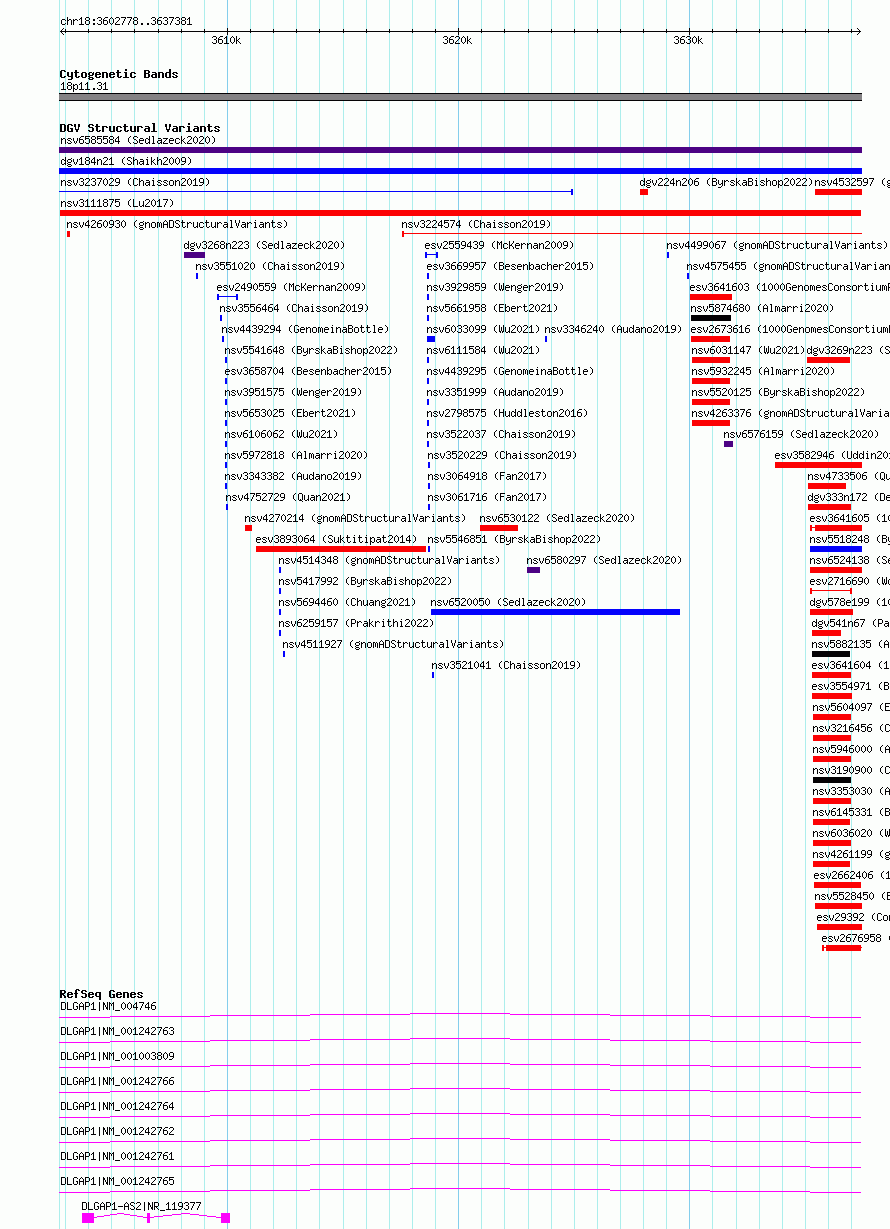Screen dimensions: 890x1229
Task: Select the dgv184n21 (Shaikh2009) blue bar
Action: click(460, 171)
